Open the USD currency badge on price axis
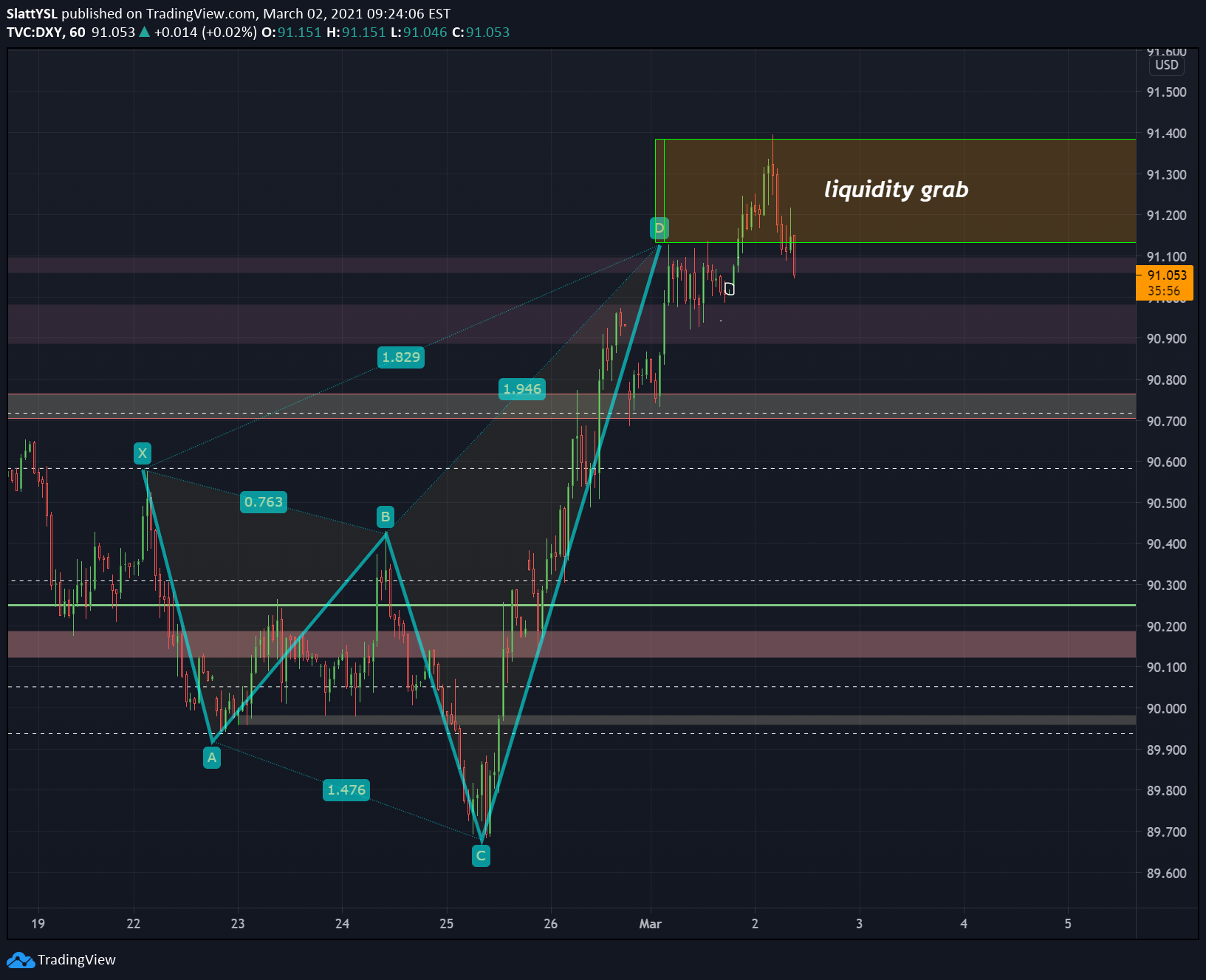The width and height of the screenshot is (1206, 980). 1167,65
